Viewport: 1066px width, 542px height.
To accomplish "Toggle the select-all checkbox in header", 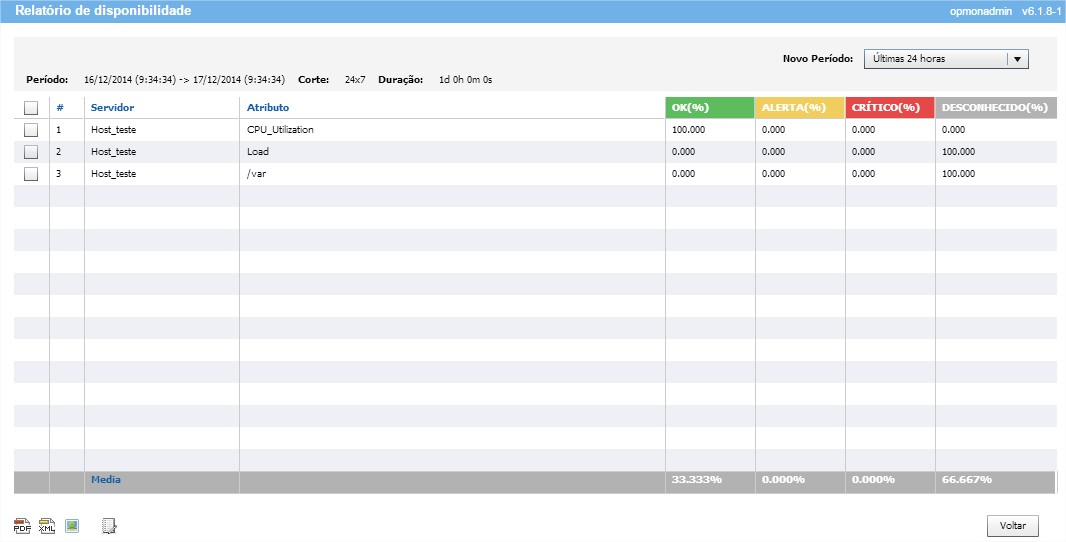I will click(x=31, y=108).
